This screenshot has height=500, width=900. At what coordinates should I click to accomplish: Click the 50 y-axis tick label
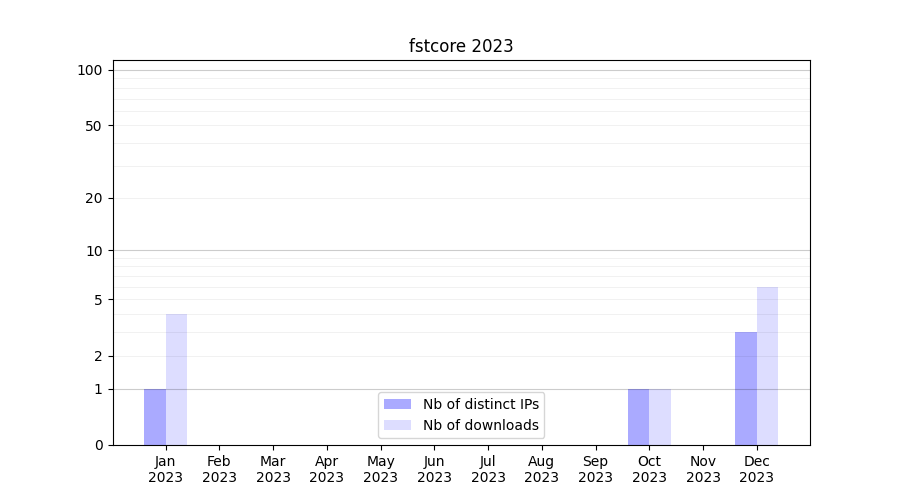tap(94, 126)
